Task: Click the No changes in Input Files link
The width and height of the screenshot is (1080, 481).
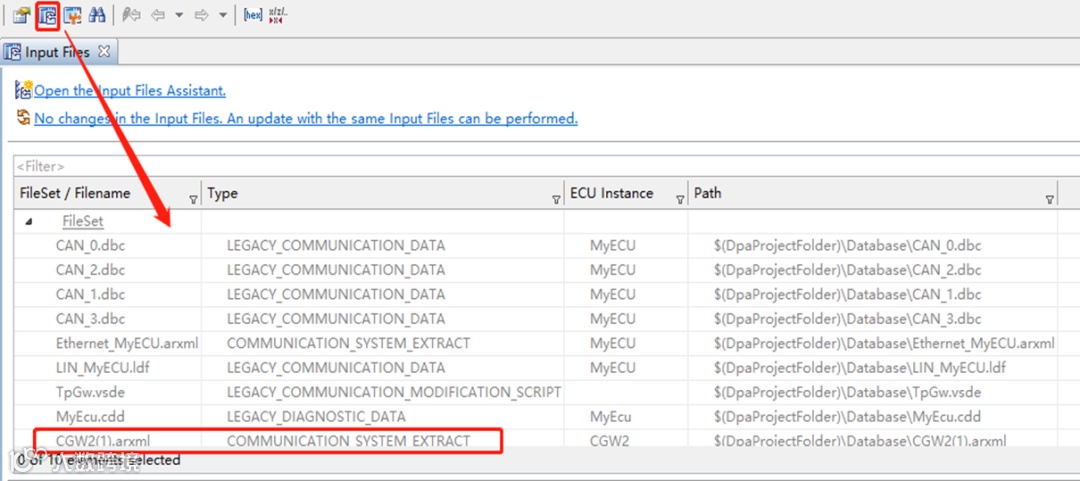Action: [306, 119]
